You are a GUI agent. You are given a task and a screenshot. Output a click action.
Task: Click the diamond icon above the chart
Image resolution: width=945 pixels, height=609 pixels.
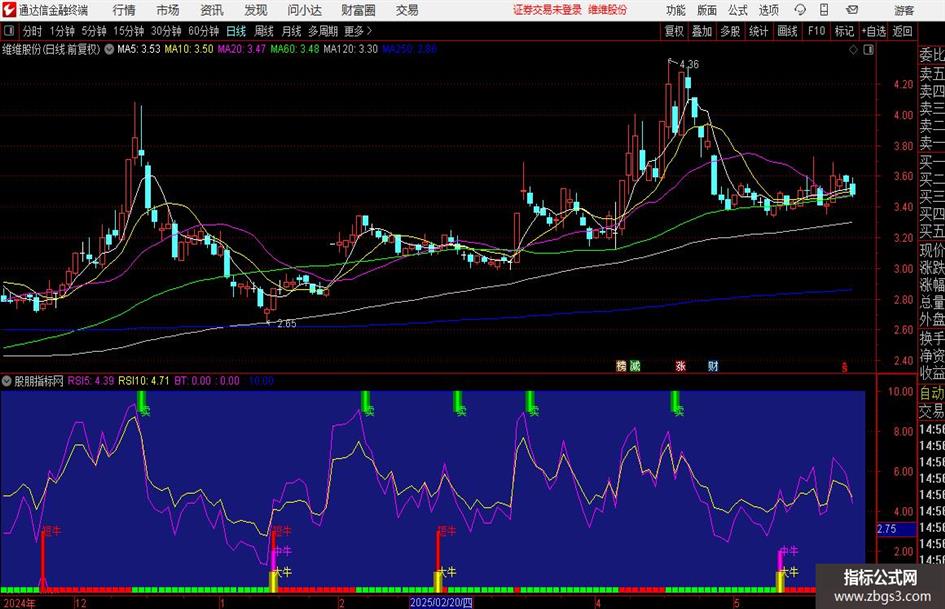(853, 50)
